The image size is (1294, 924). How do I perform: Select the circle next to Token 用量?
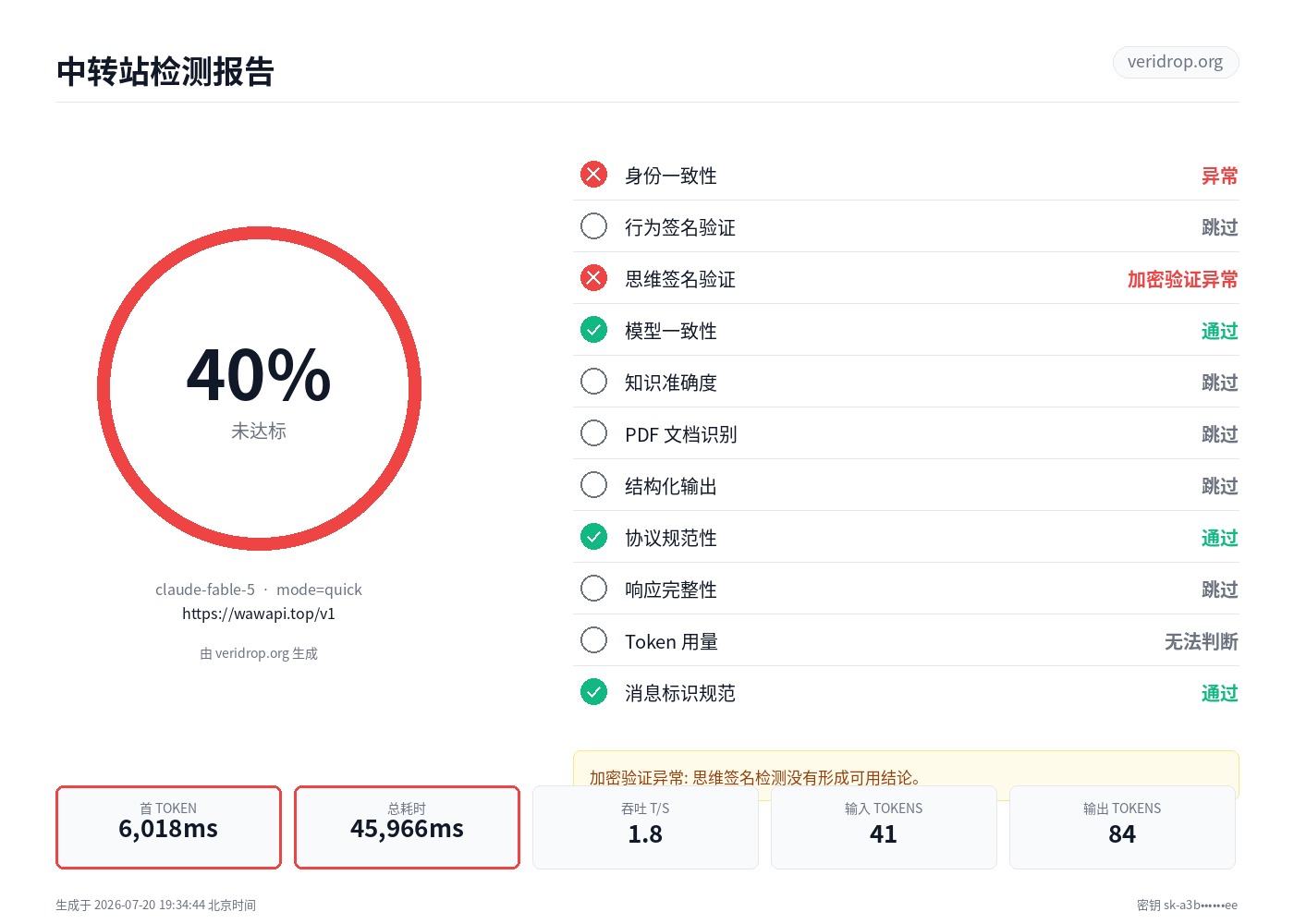coord(593,640)
